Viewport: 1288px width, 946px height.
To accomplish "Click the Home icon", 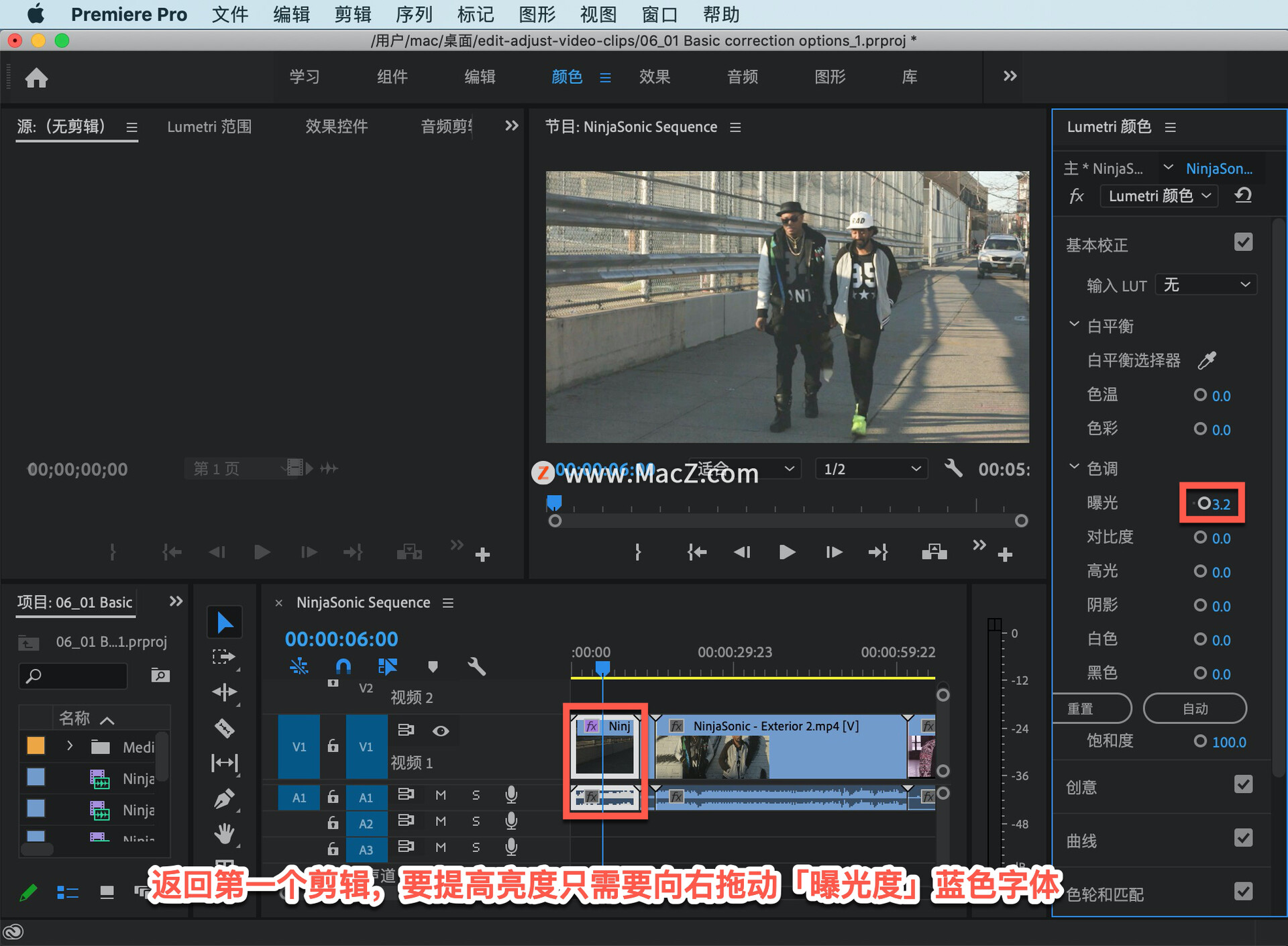I will point(36,78).
